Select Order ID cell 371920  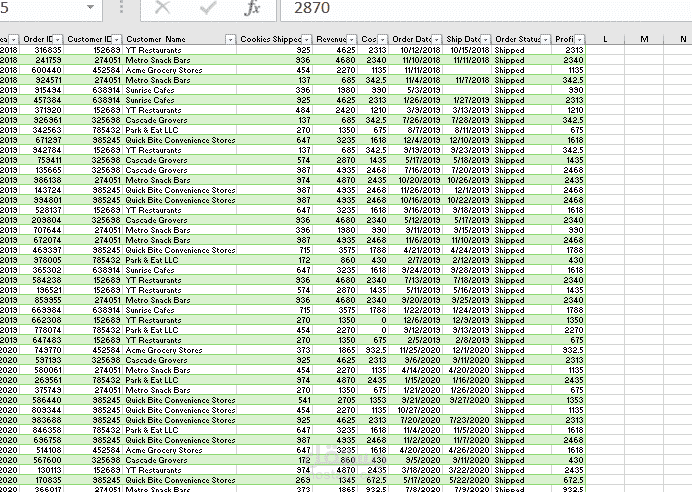(42, 110)
